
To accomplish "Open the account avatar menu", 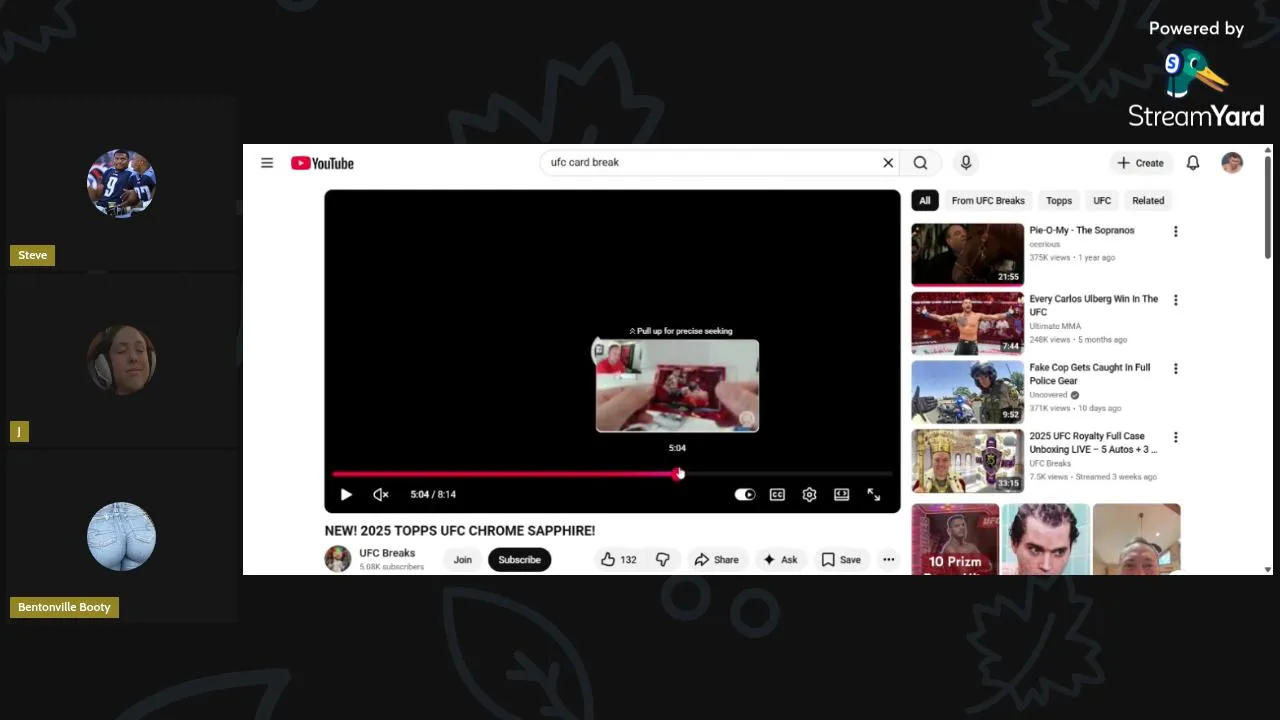I will 1232,163.
